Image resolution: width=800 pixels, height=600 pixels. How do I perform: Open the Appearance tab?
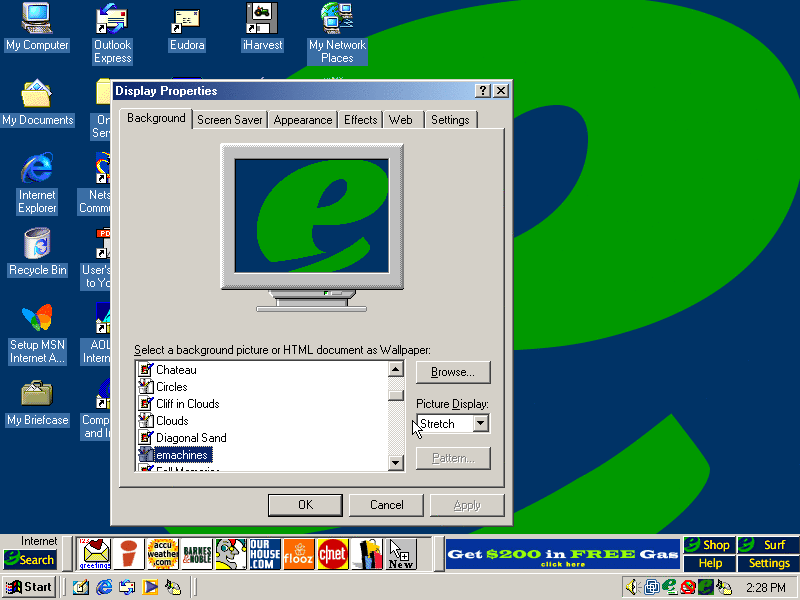click(302, 120)
